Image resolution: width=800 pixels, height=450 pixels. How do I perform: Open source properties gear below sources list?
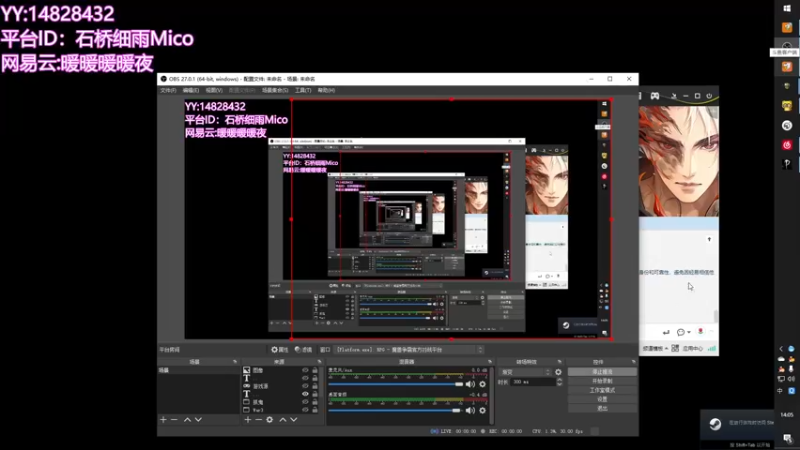269,419
